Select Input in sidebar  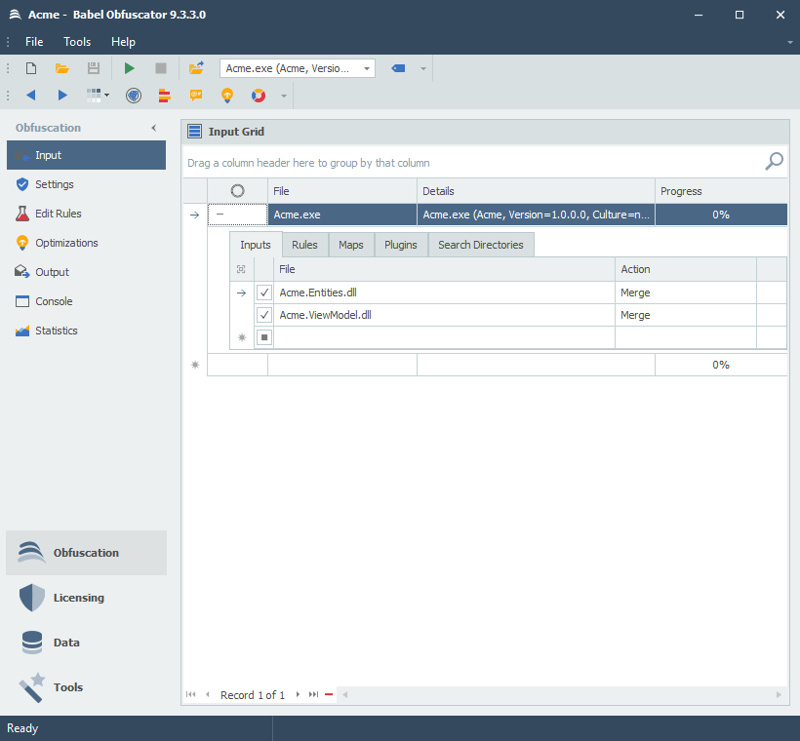tap(86, 155)
